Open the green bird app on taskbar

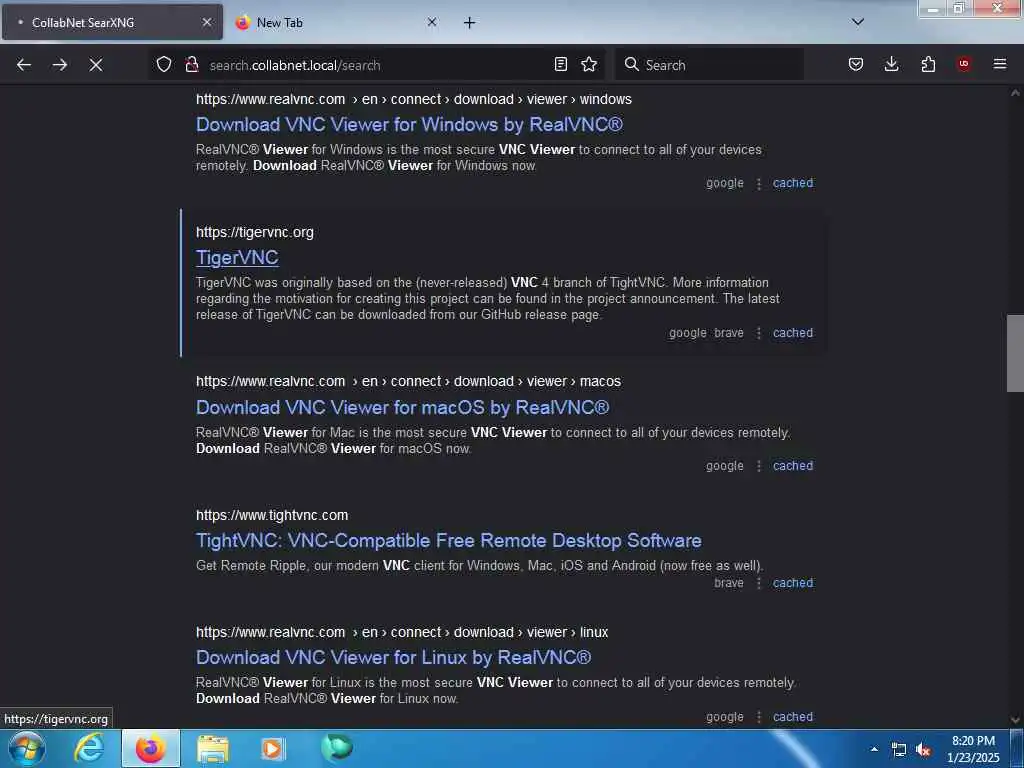337,748
